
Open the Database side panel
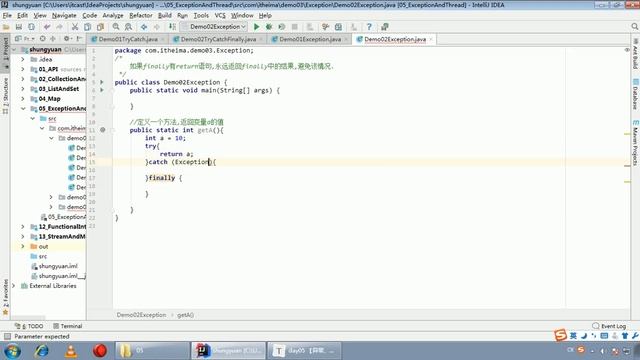coord(635,94)
